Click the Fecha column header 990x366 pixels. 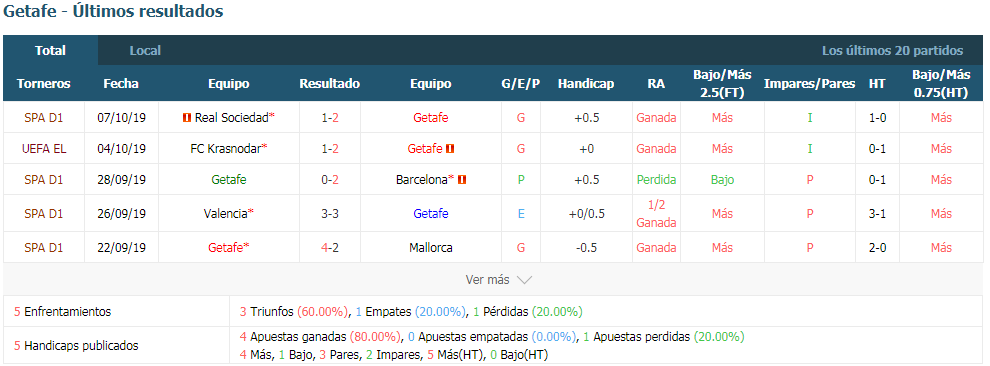tap(121, 84)
